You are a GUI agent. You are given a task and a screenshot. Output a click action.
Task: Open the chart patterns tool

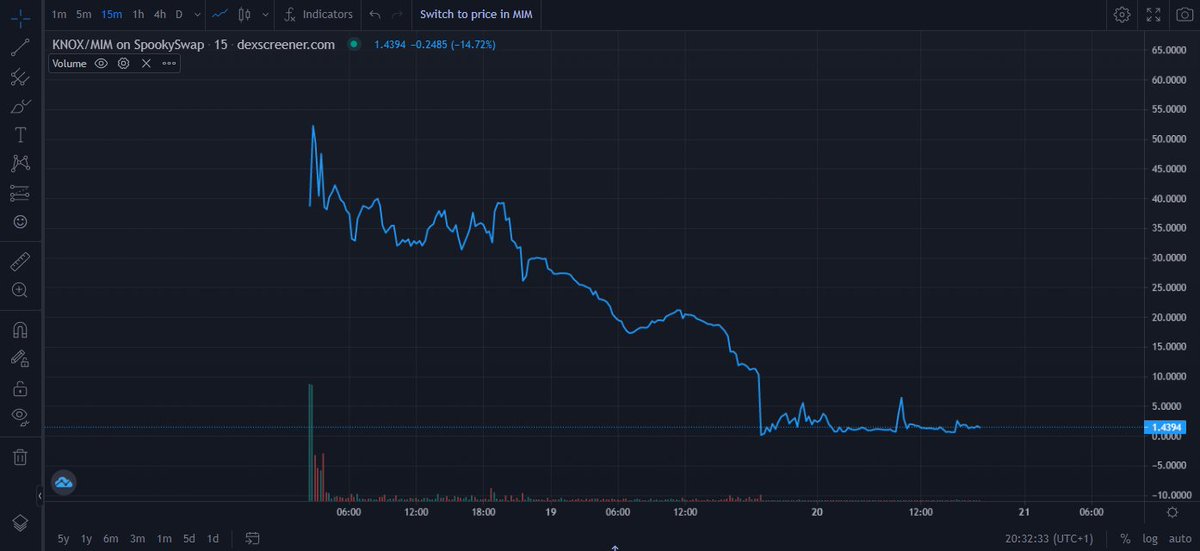point(19,163)
